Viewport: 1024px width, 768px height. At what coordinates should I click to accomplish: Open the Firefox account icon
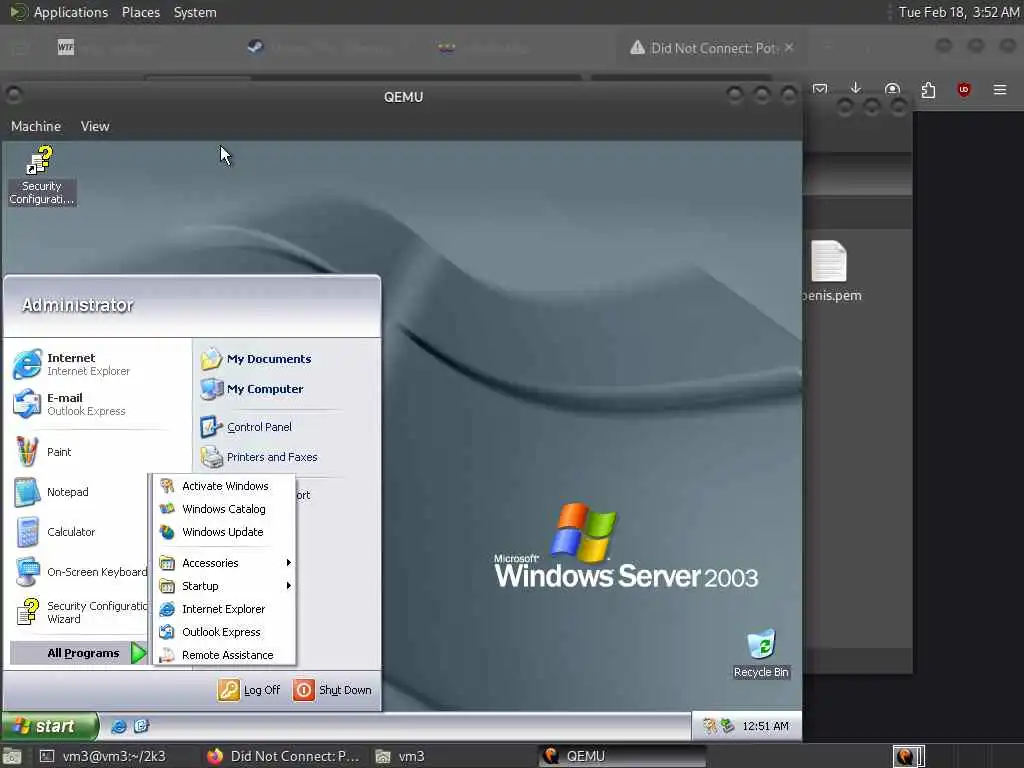892,89
